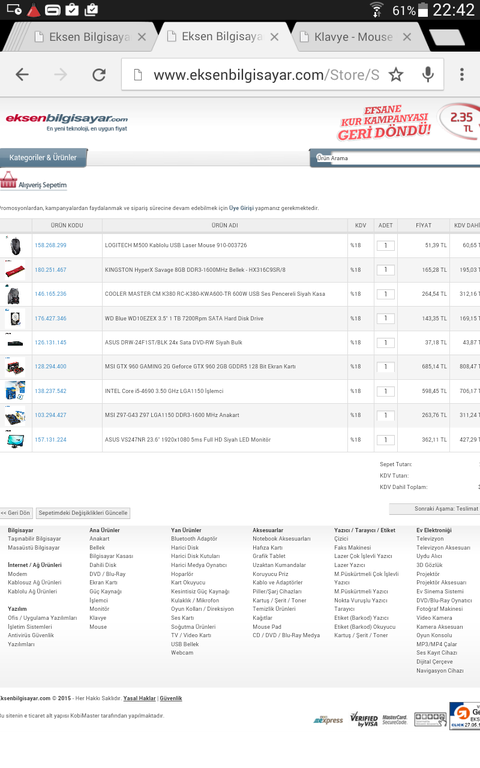Open product code 158.268.299
Screen dimensions: 480x768
pyautogui.click(x=50, y=245)
